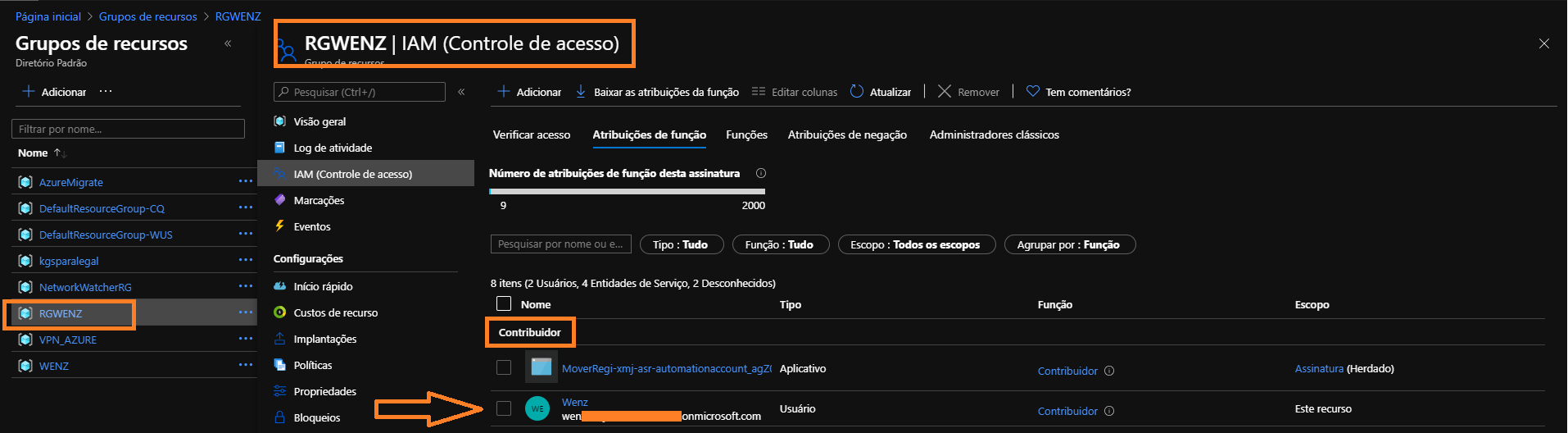Viewport: 1568px width, 433px height.
Task: Click the info icon beside role assignments count
Action: point(761,173)
